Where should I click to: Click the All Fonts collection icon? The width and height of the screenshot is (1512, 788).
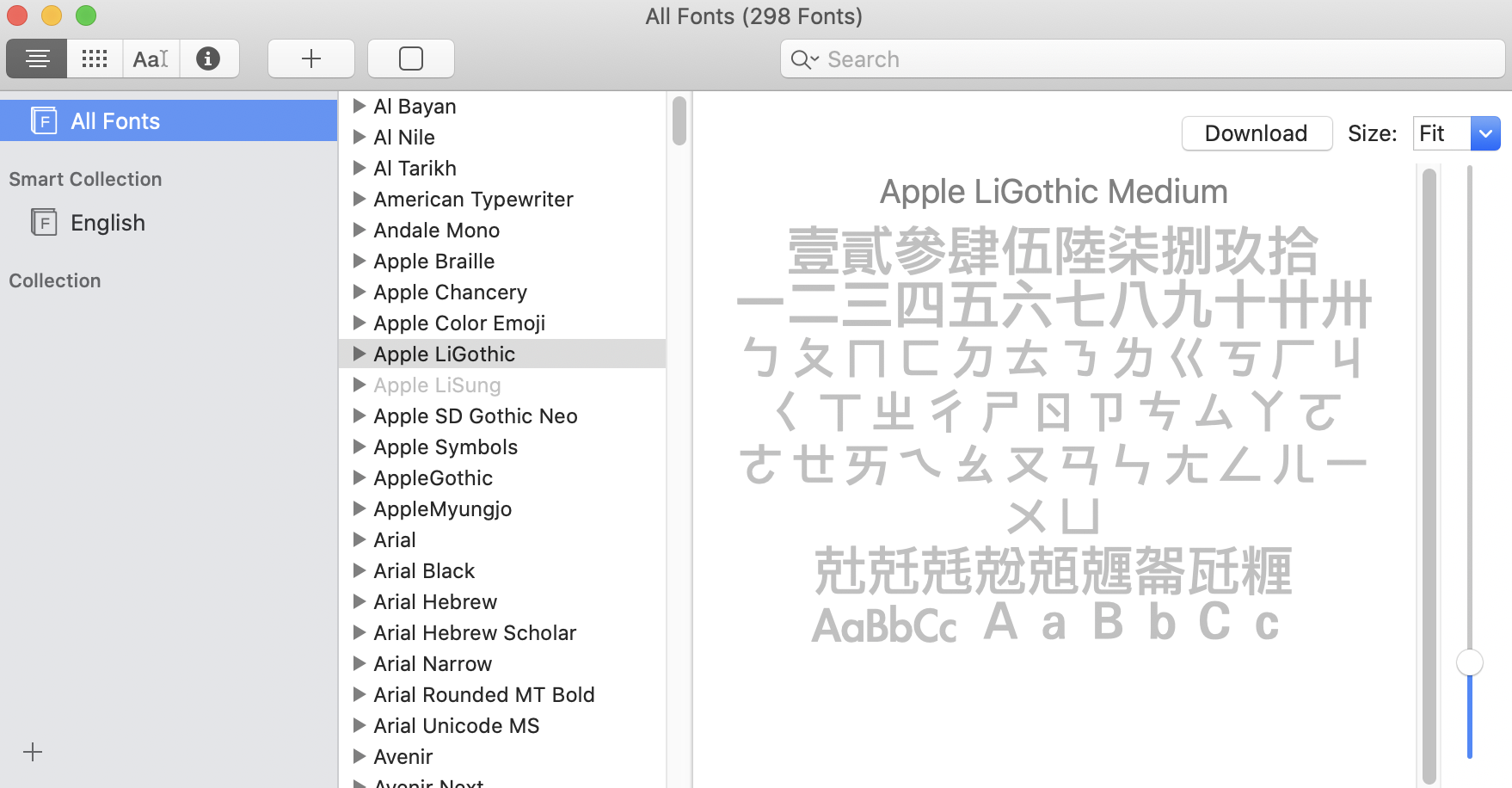(44, 120)
